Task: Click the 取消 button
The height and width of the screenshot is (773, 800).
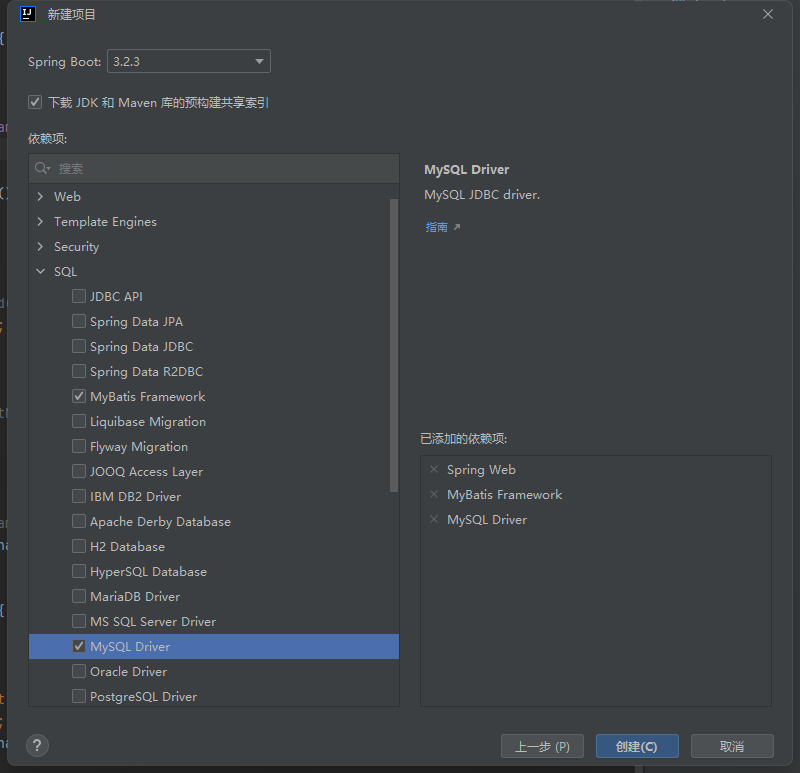Action: point(732,746)
